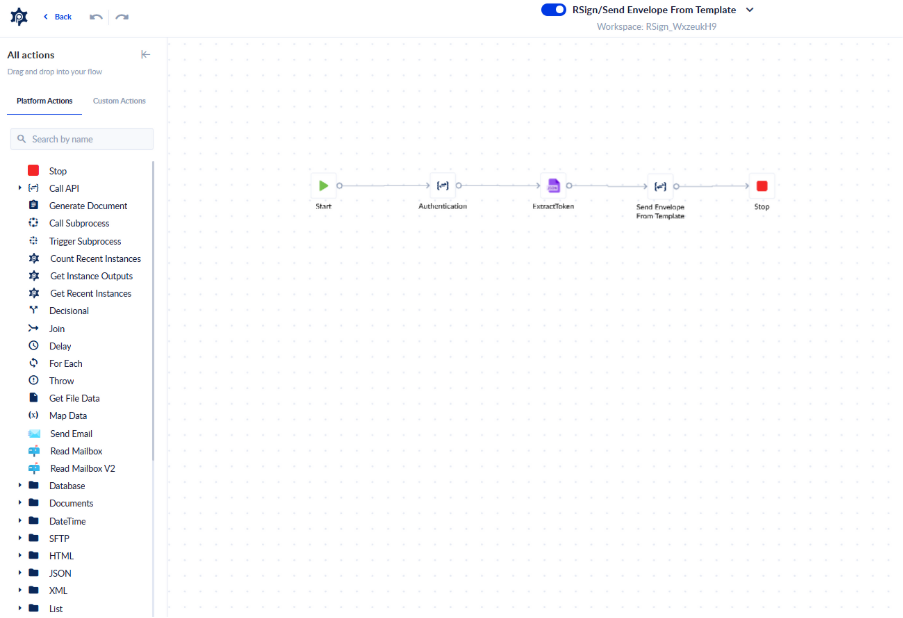This screenshot has width=903, height=618.
Task: Click the Search by name field
Action: coord(82,139)
